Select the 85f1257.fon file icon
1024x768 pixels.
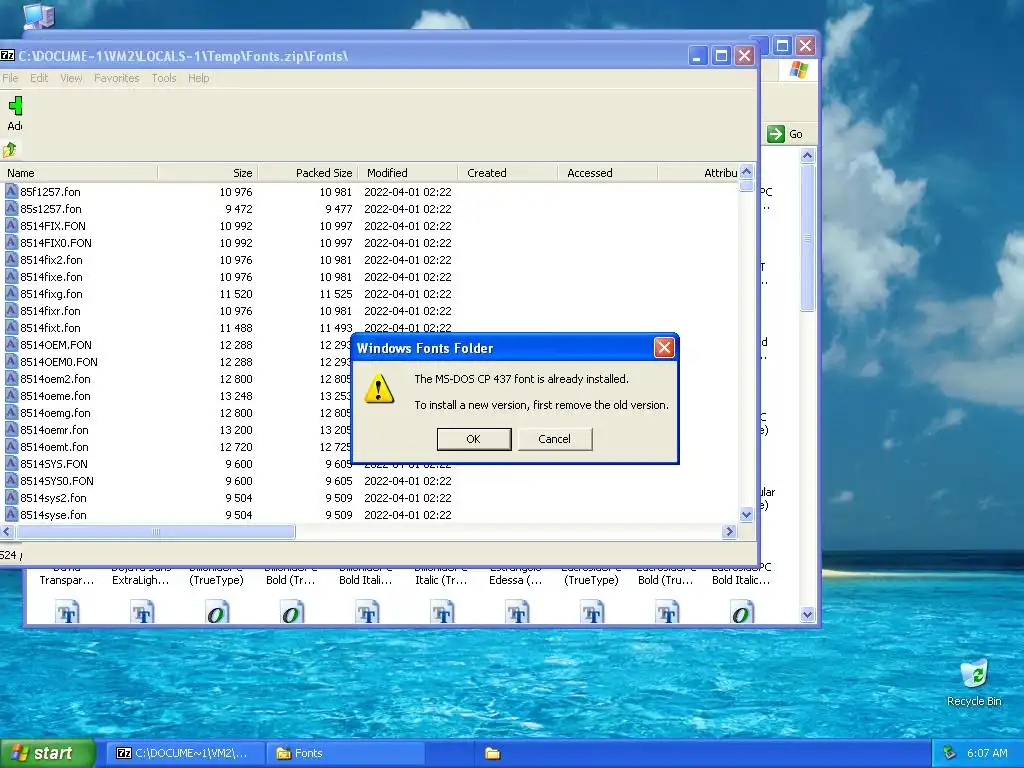(x=11, y=191)
